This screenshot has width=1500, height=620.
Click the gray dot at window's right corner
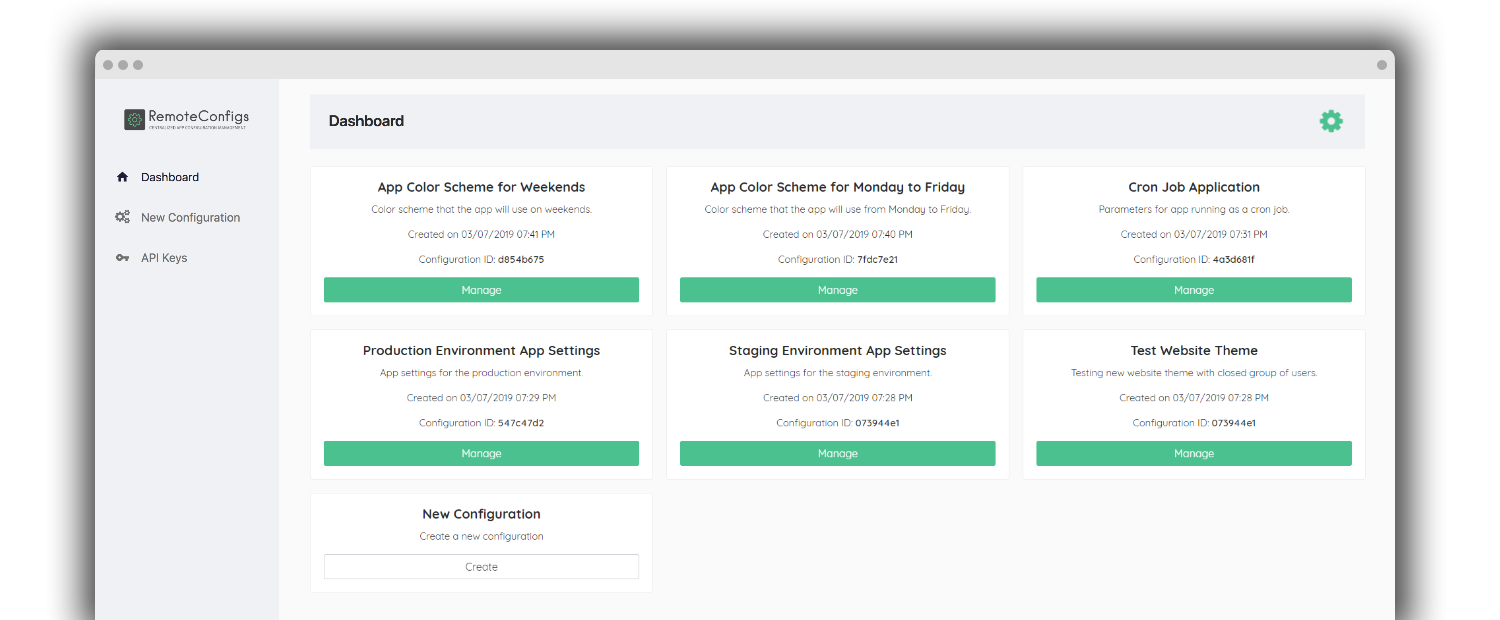click(x=1381, y=65)
